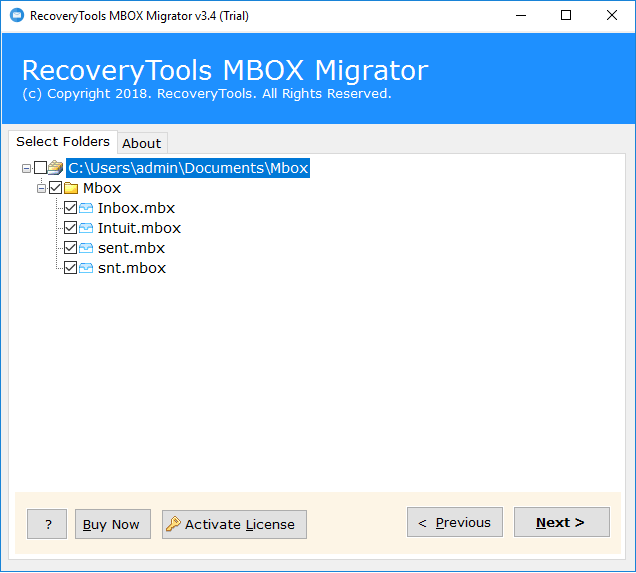636x573 pixels.
Task: Open the Activate License dialog
Action: (x=234, y=524)
